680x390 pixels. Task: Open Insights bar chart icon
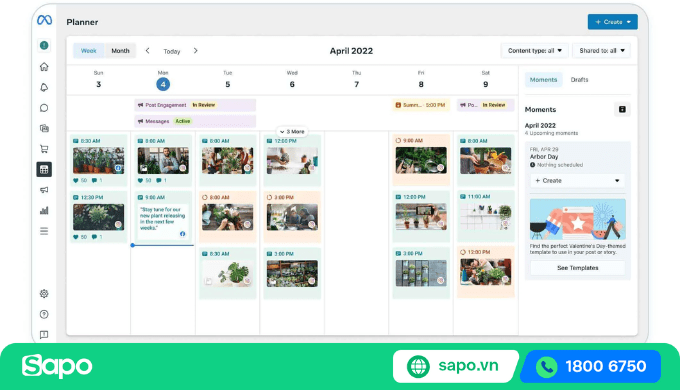pyautogui.click(x=44, y=210)
